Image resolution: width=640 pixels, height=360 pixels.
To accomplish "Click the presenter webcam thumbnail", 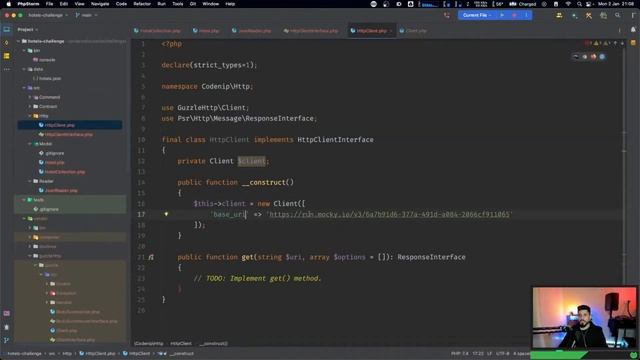I will coord(584,318).
